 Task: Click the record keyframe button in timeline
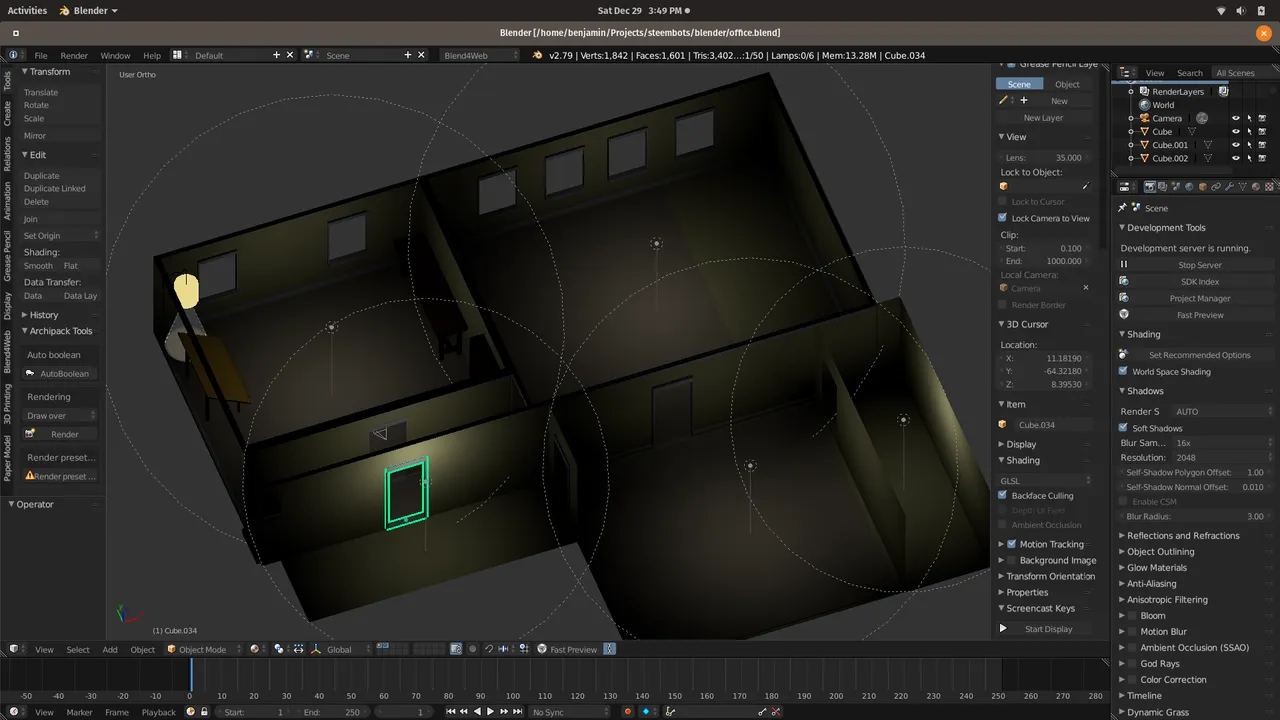click(x=628, y=712)
